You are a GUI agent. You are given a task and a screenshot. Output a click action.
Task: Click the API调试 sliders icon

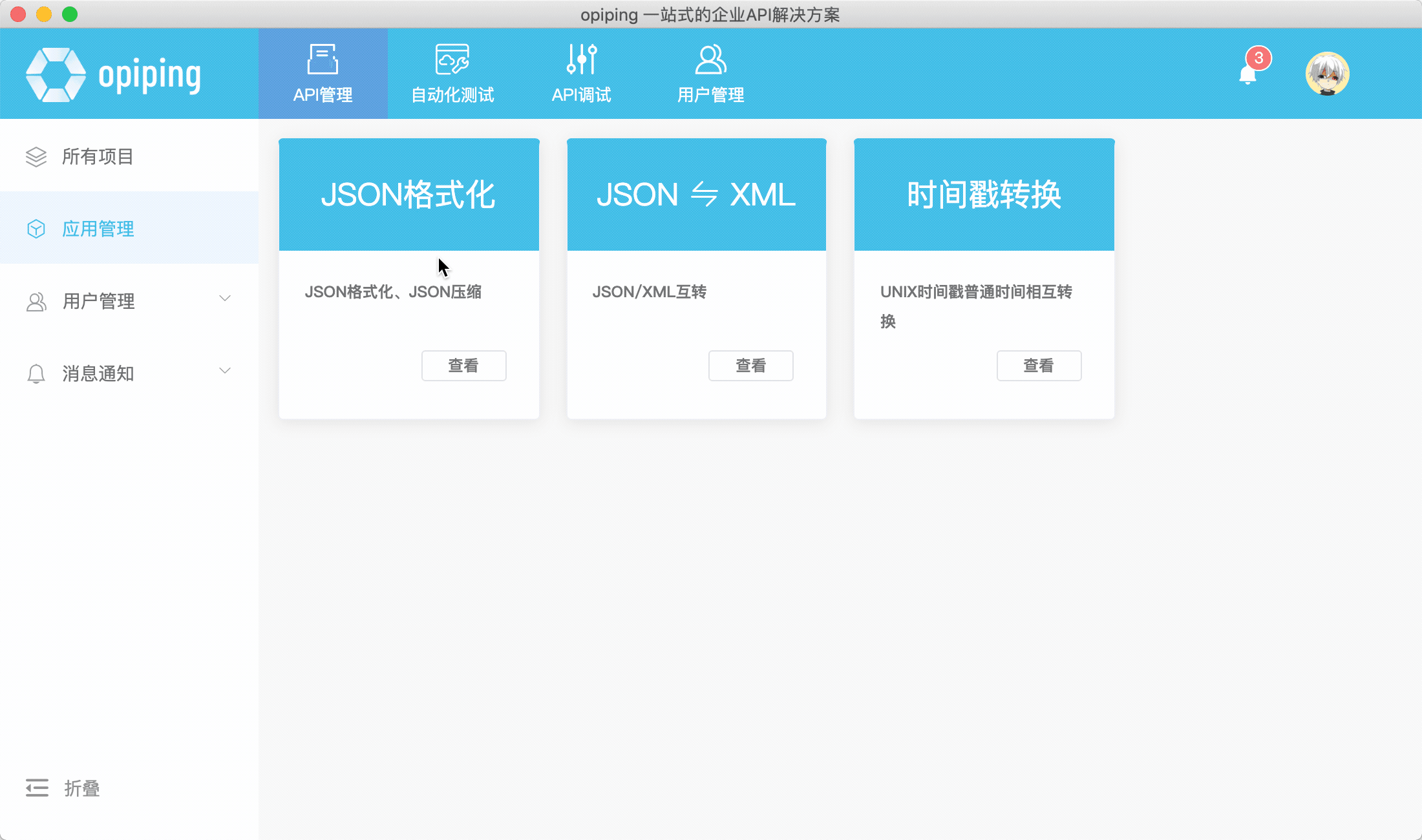[582, 60]
